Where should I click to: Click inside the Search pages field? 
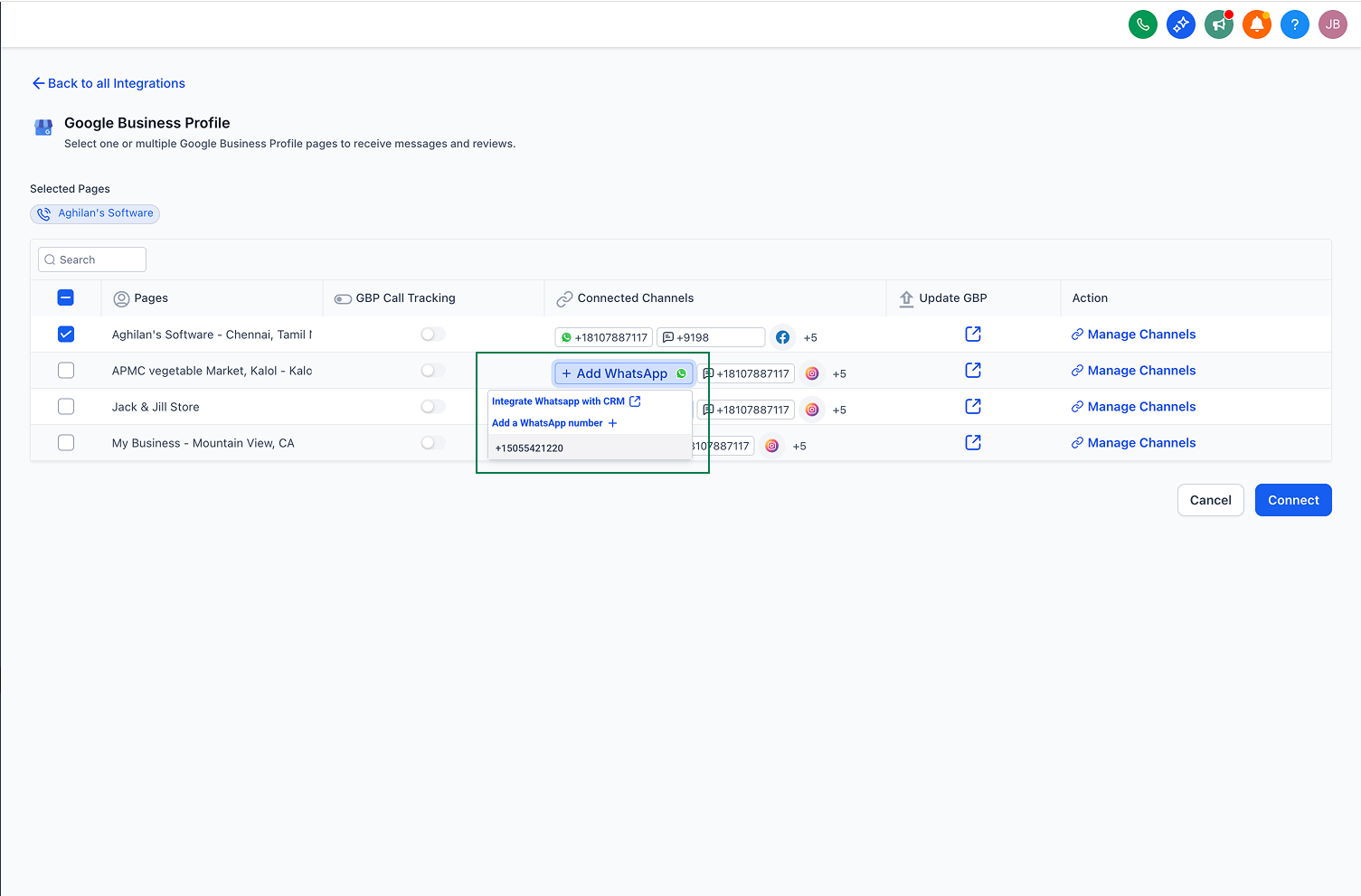(91, 259)
